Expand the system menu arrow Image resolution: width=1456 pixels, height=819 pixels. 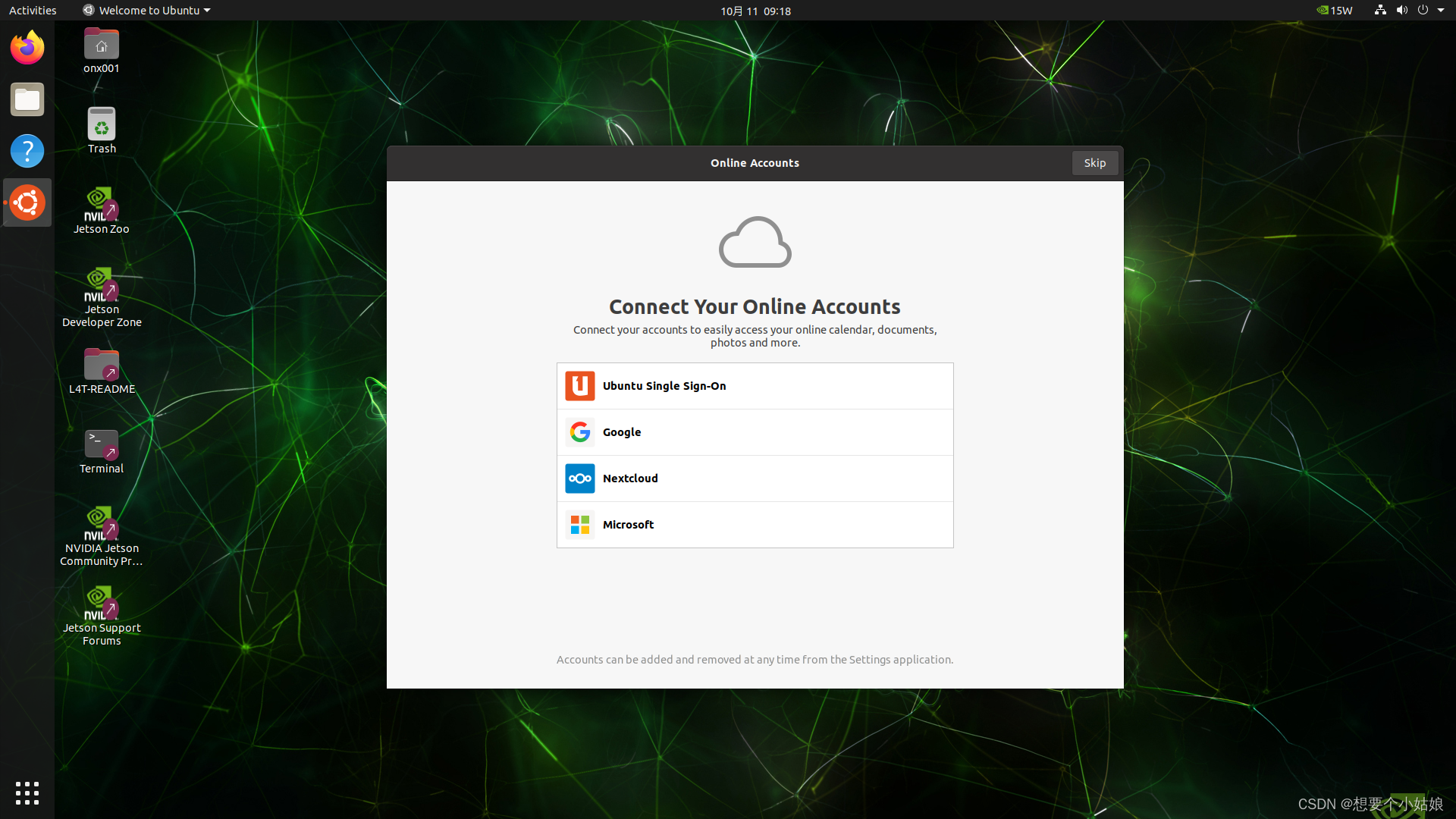pyautogui.click(x=1441, y=11)
